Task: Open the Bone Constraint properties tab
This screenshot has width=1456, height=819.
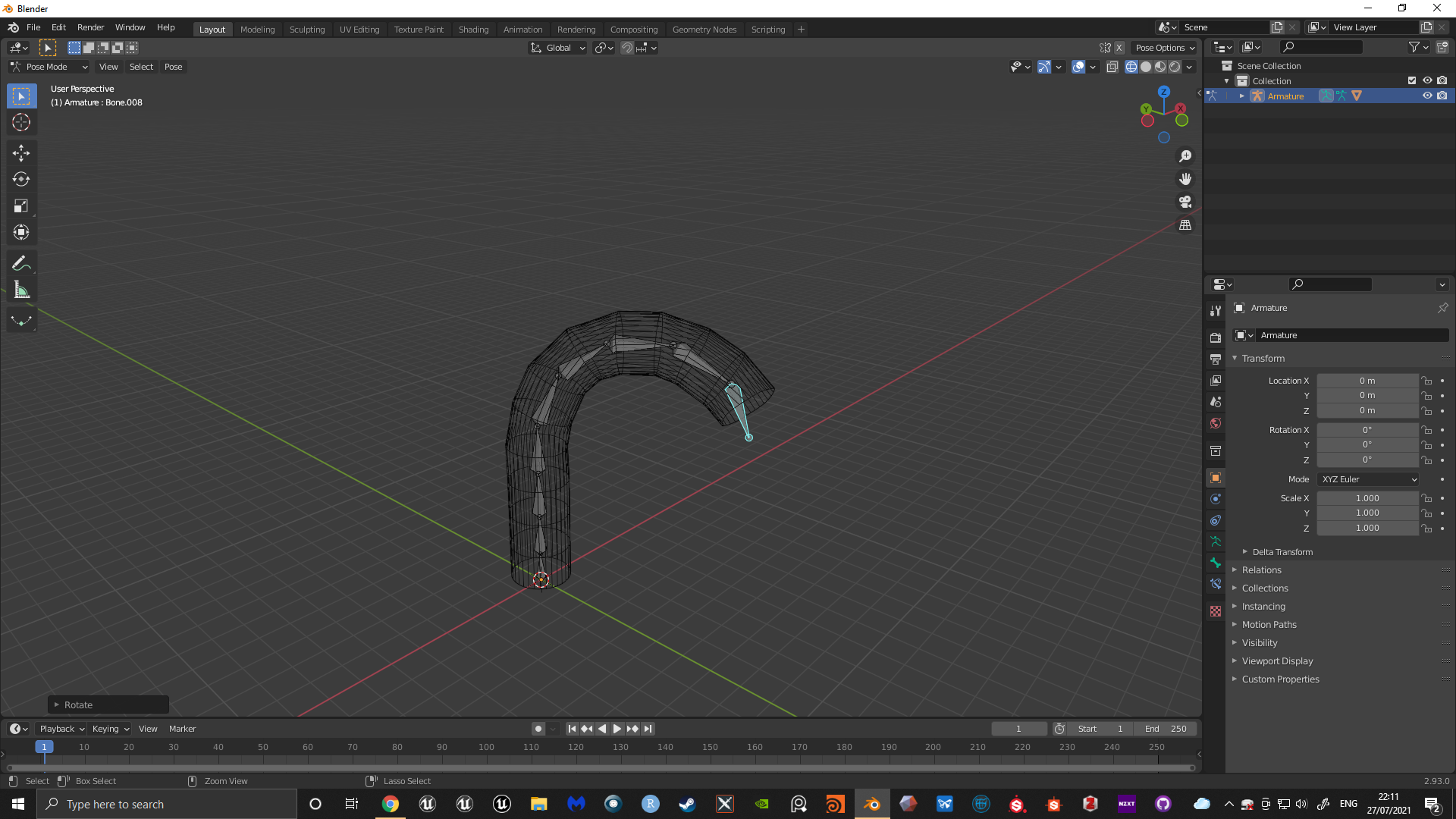Action: click(x=1216, y=584)
